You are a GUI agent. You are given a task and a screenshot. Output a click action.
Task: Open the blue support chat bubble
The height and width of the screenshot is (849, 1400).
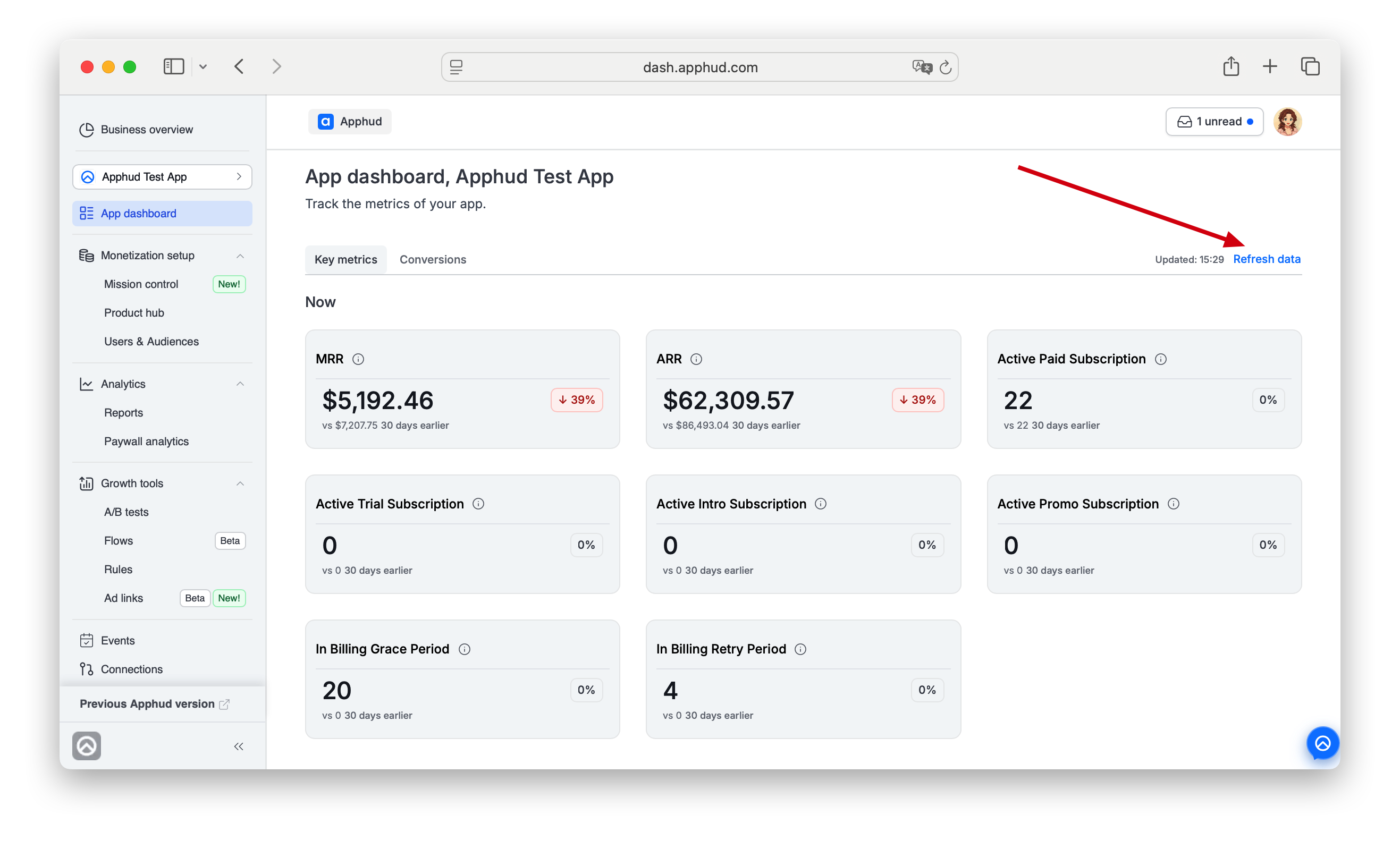pyautogui.click(x=1323, y=743)
